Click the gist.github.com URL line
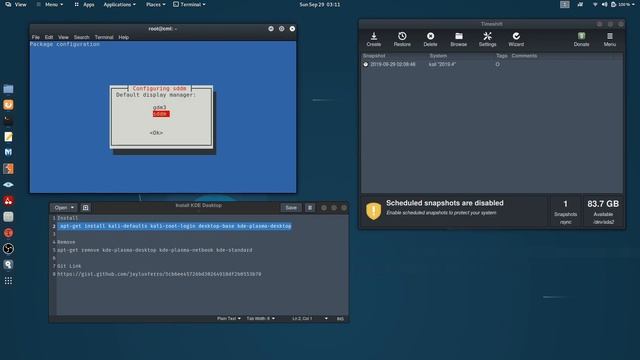The width and height of the screenshot is (640, 360). pos(159,274)
